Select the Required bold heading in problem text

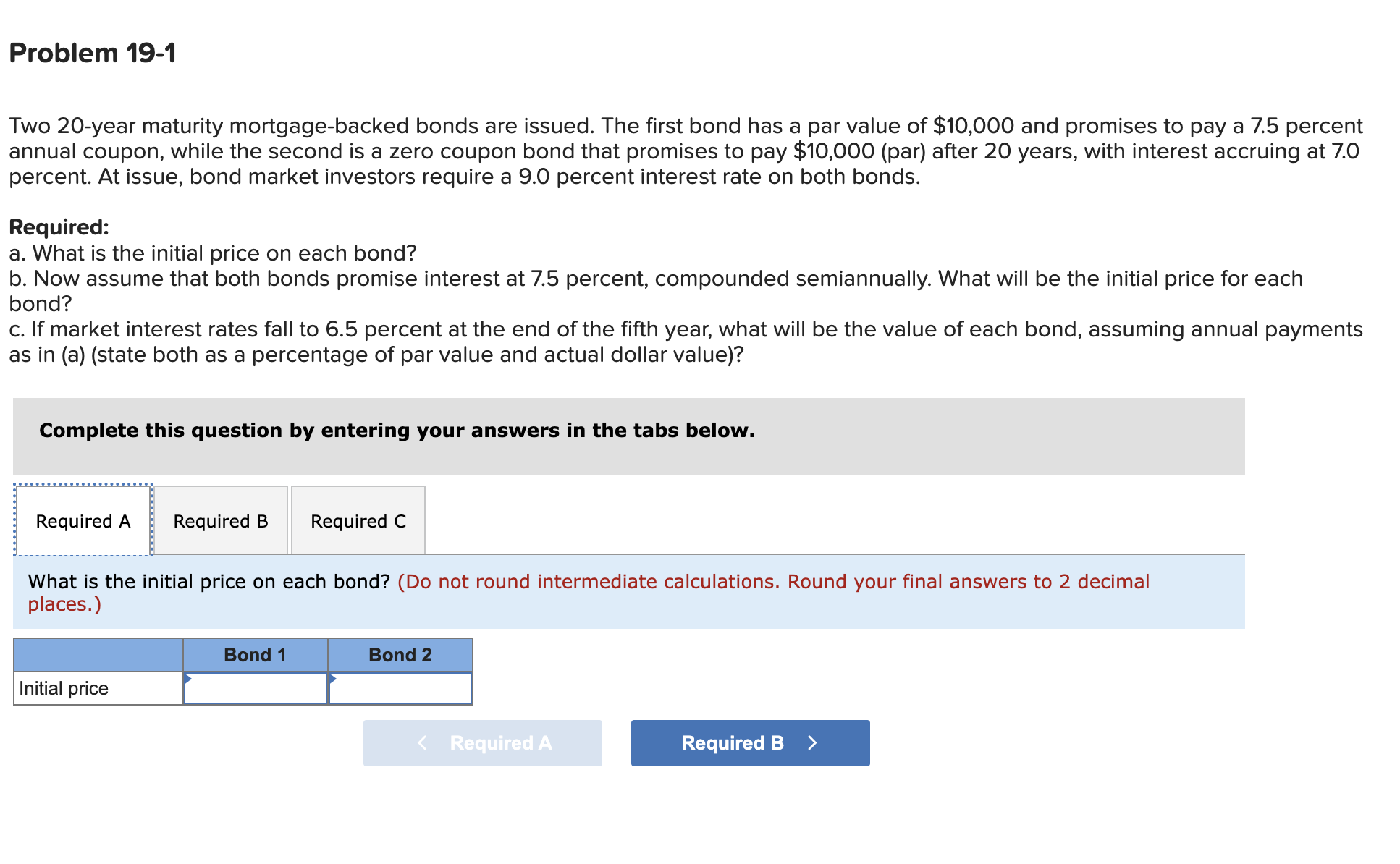[59, 226]
